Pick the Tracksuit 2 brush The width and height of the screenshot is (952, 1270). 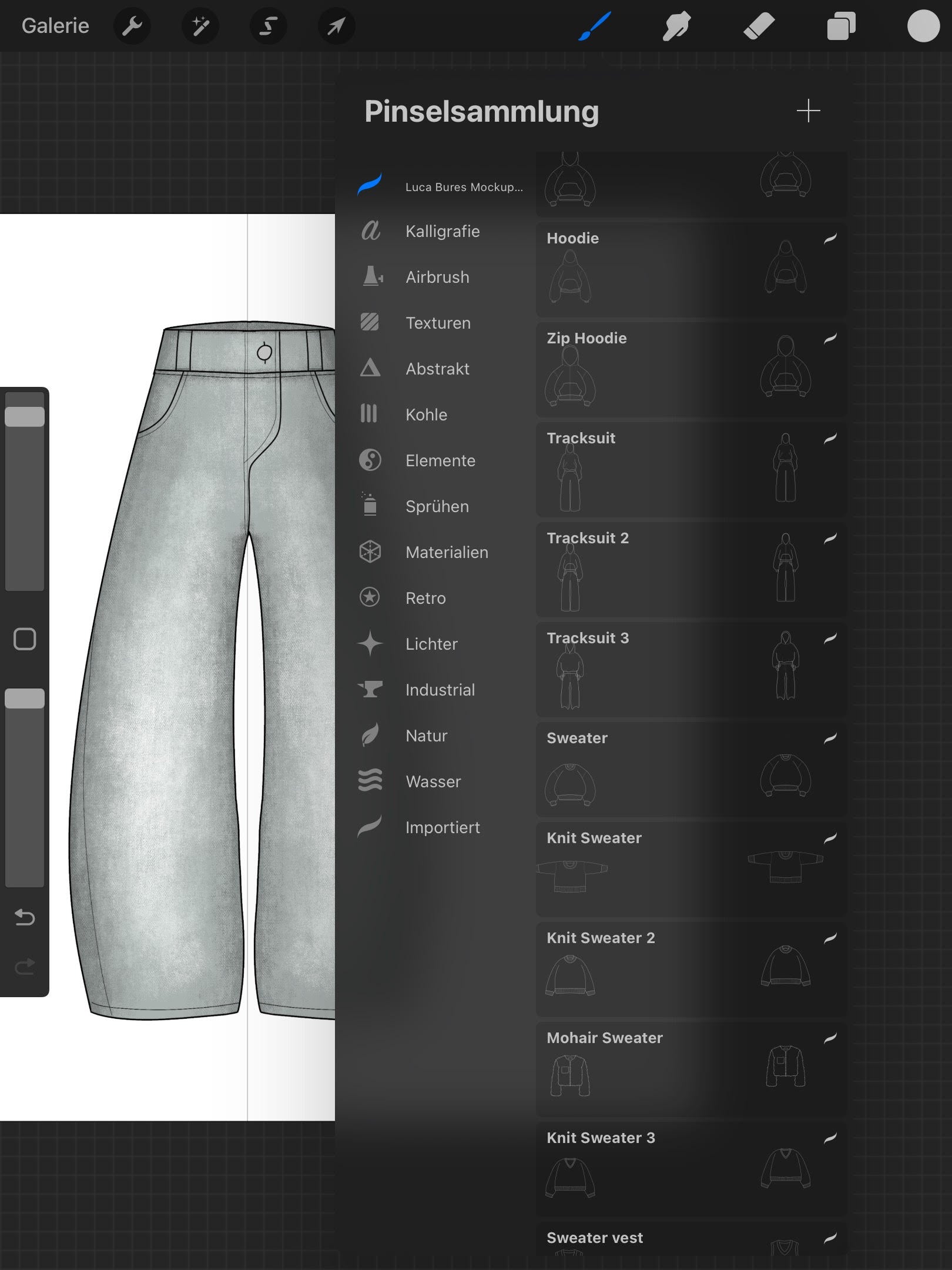pyautogui.click(x=691, y=570)
